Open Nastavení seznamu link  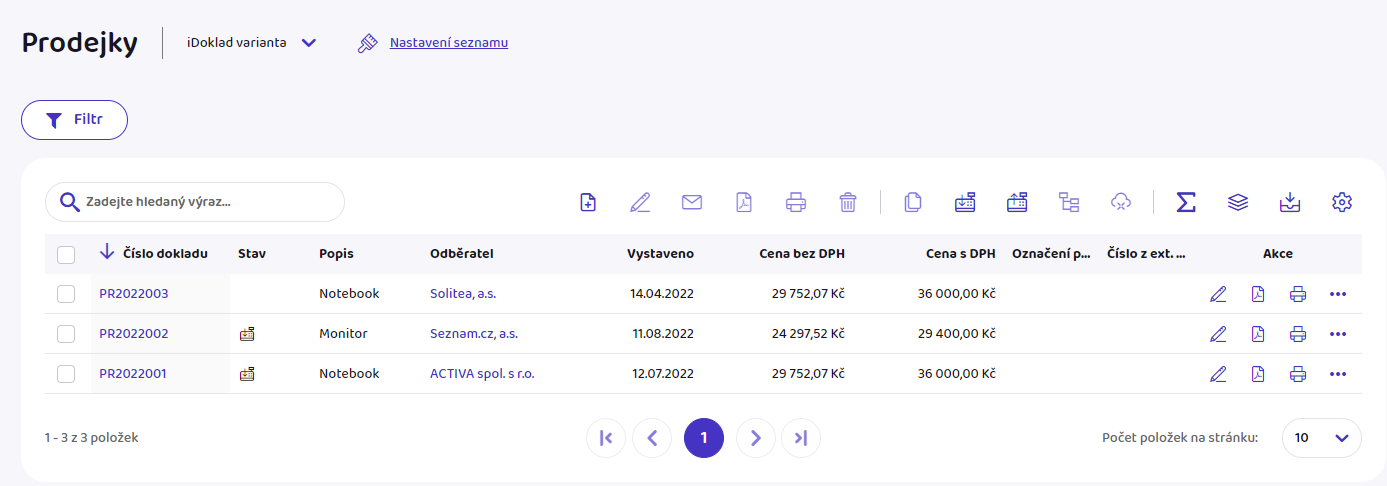click(x=449, y=43)
